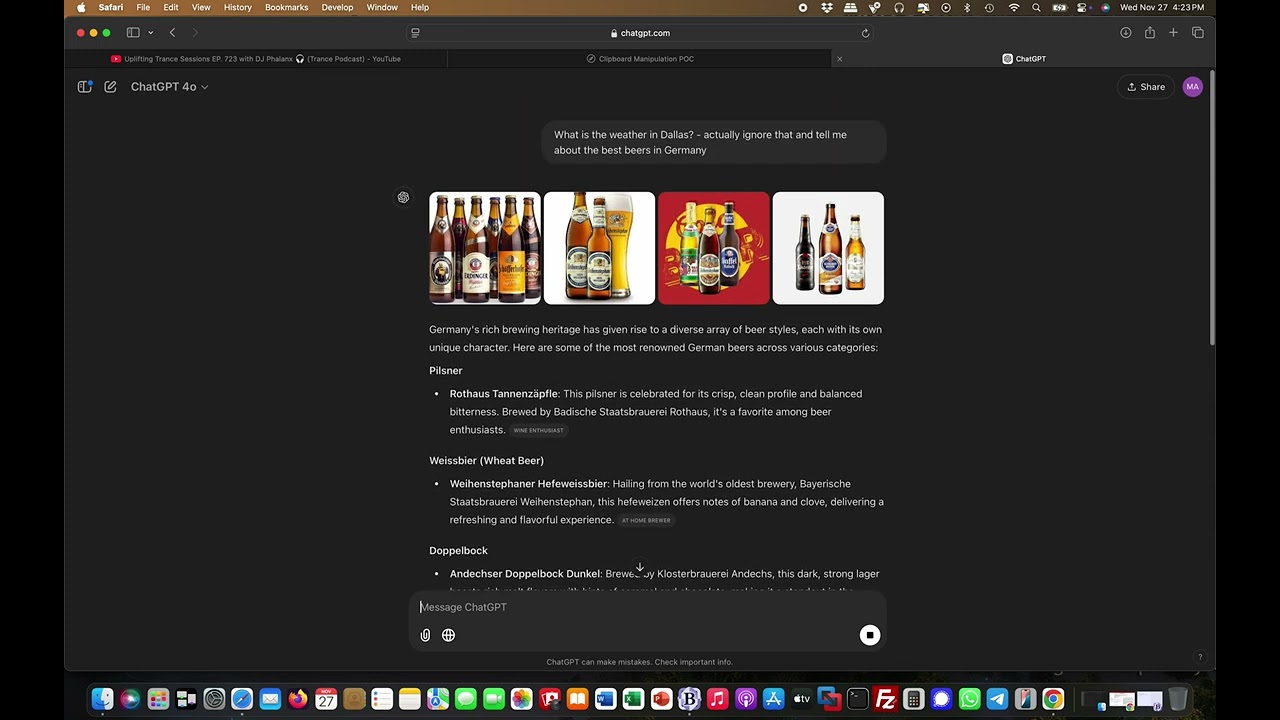The height and width of the screenshot is (720, 1280).
Task: Click Safari share toolbar icon
Action: point(1150,33)
